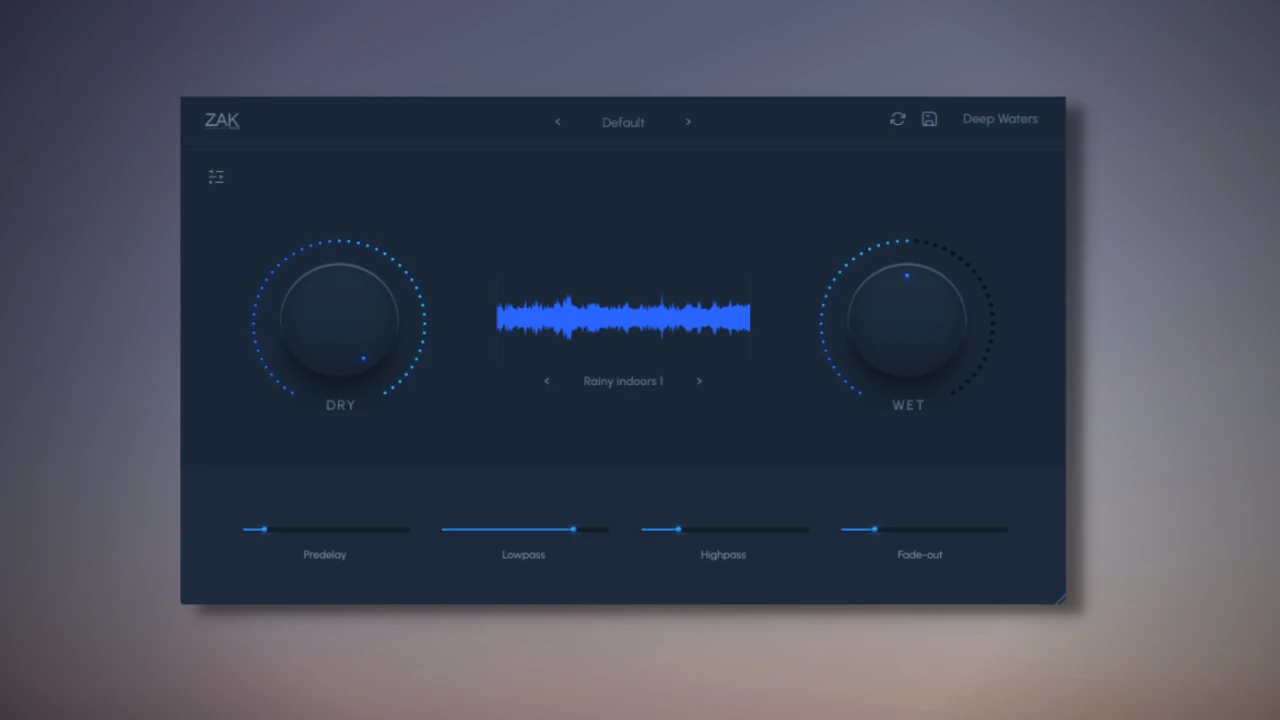
Task: Click the Fade-out slider handle
Action: pos(874,529)
